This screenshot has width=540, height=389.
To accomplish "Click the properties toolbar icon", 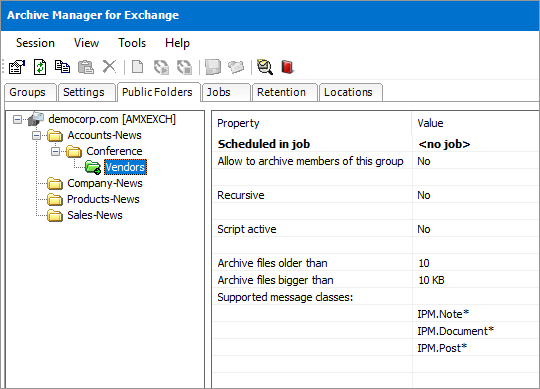I will point(17,67).
